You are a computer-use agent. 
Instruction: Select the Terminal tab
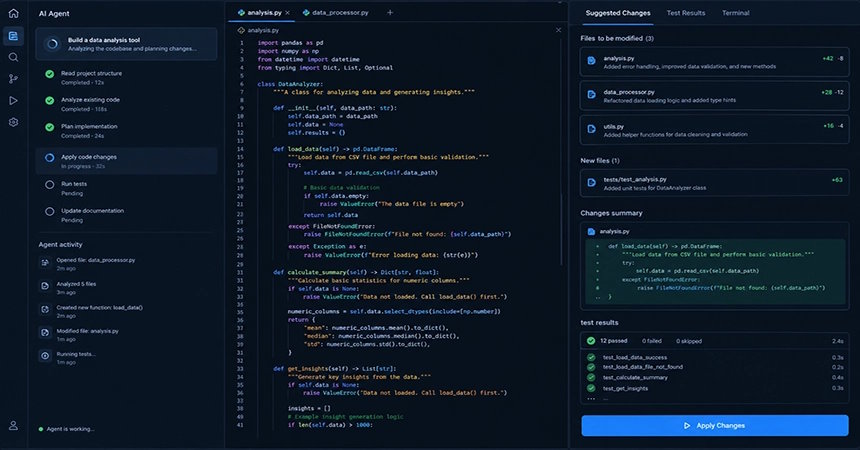click(735, 13)
